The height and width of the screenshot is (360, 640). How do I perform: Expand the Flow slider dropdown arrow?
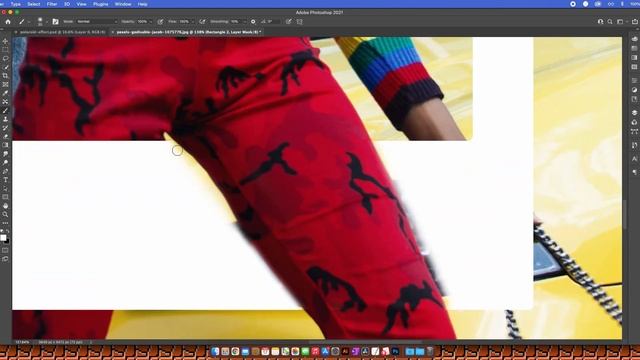click(192, 22)
